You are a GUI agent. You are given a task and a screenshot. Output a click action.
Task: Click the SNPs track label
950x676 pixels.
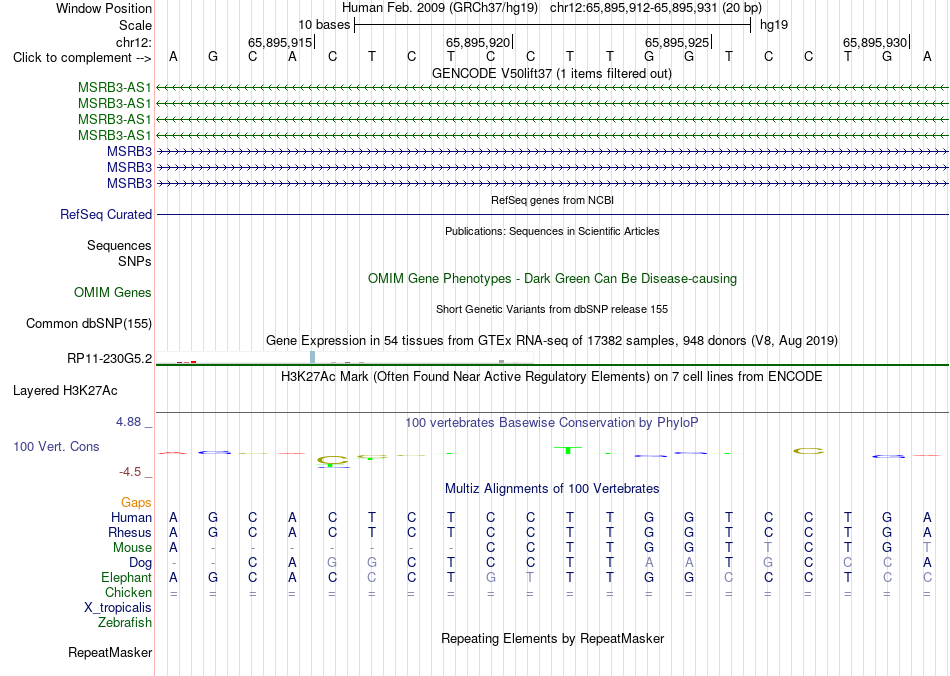click(x=135, y=261)
